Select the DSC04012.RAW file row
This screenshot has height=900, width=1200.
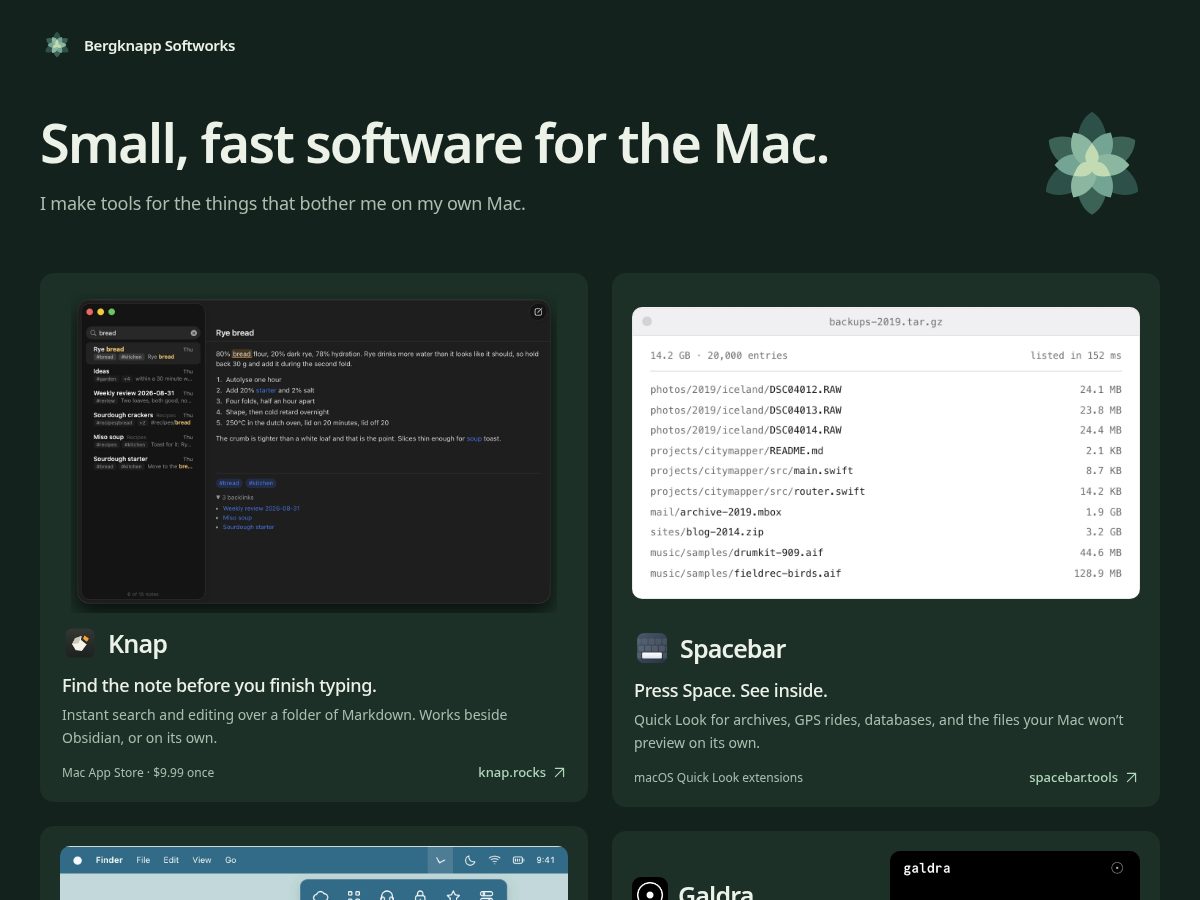pos(886,389)
